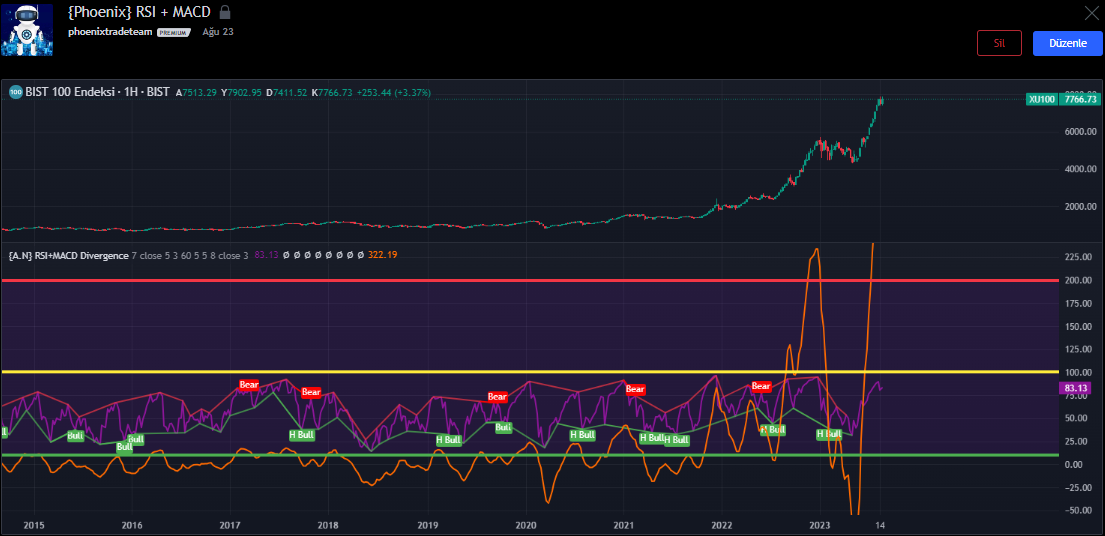Click the Bear marker near 2019
The height and width of the screenshot is (536, 1105).
497,397
